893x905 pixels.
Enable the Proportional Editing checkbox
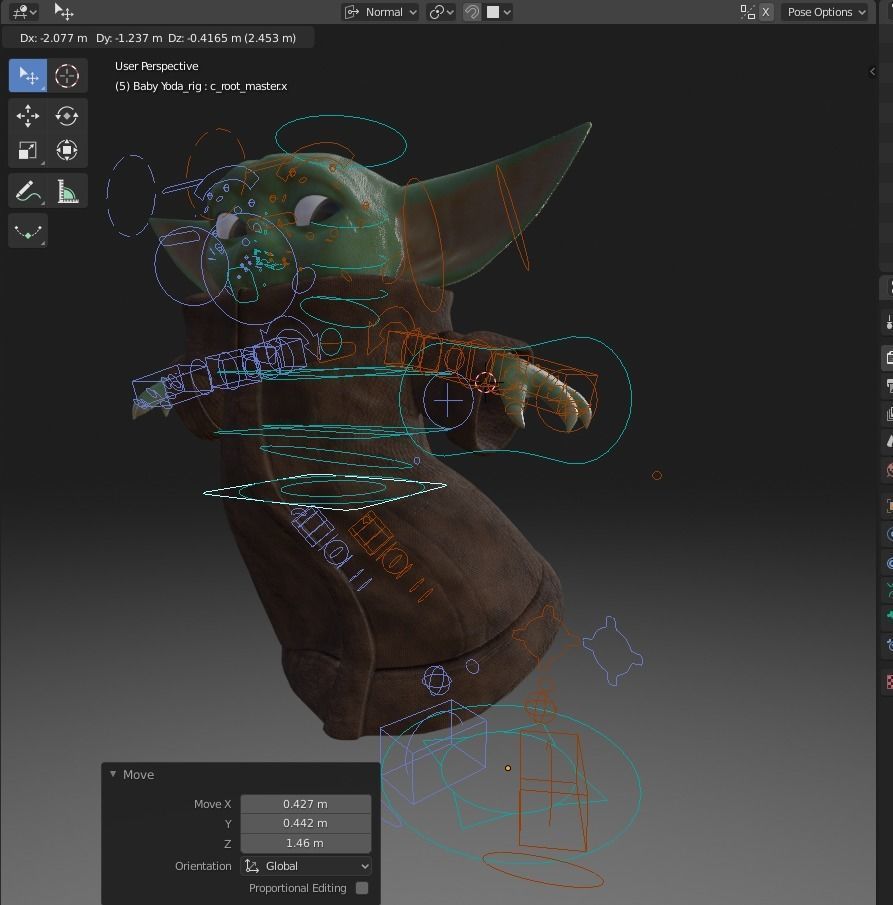pyautogui.click(x=362, y=888)
